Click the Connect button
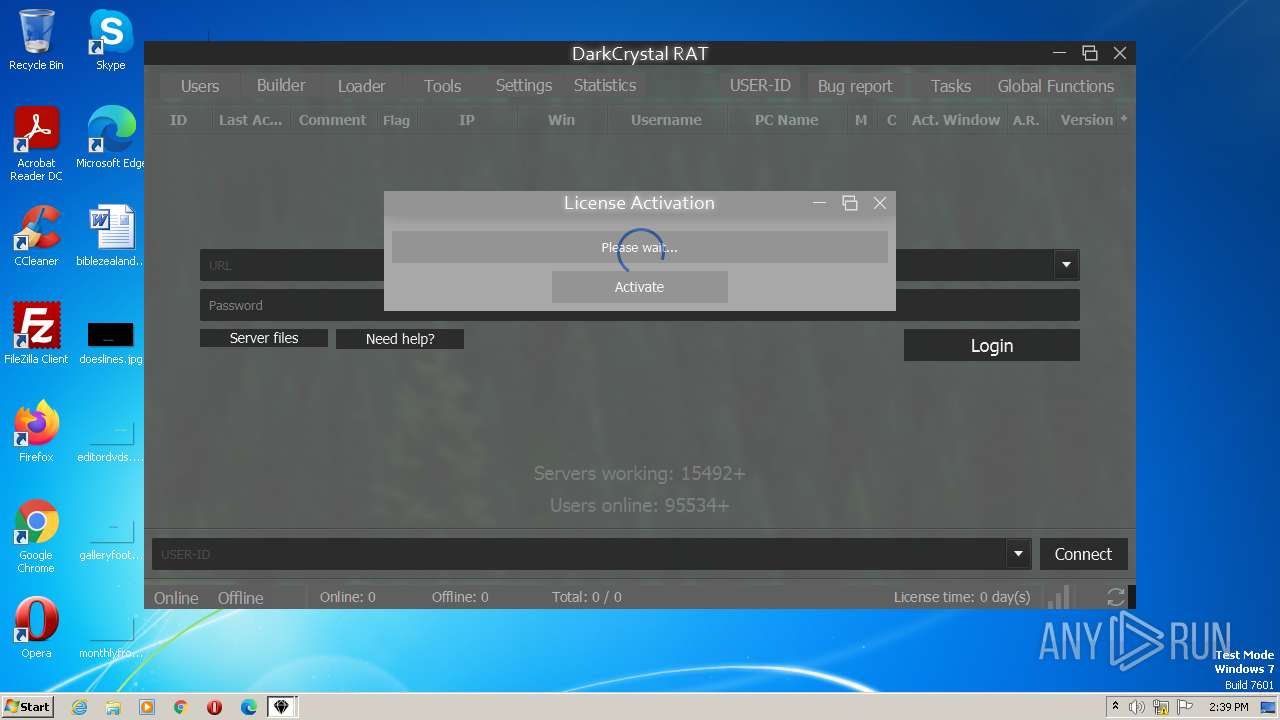Screen dimensions: 1280x720 [1083, 554]
